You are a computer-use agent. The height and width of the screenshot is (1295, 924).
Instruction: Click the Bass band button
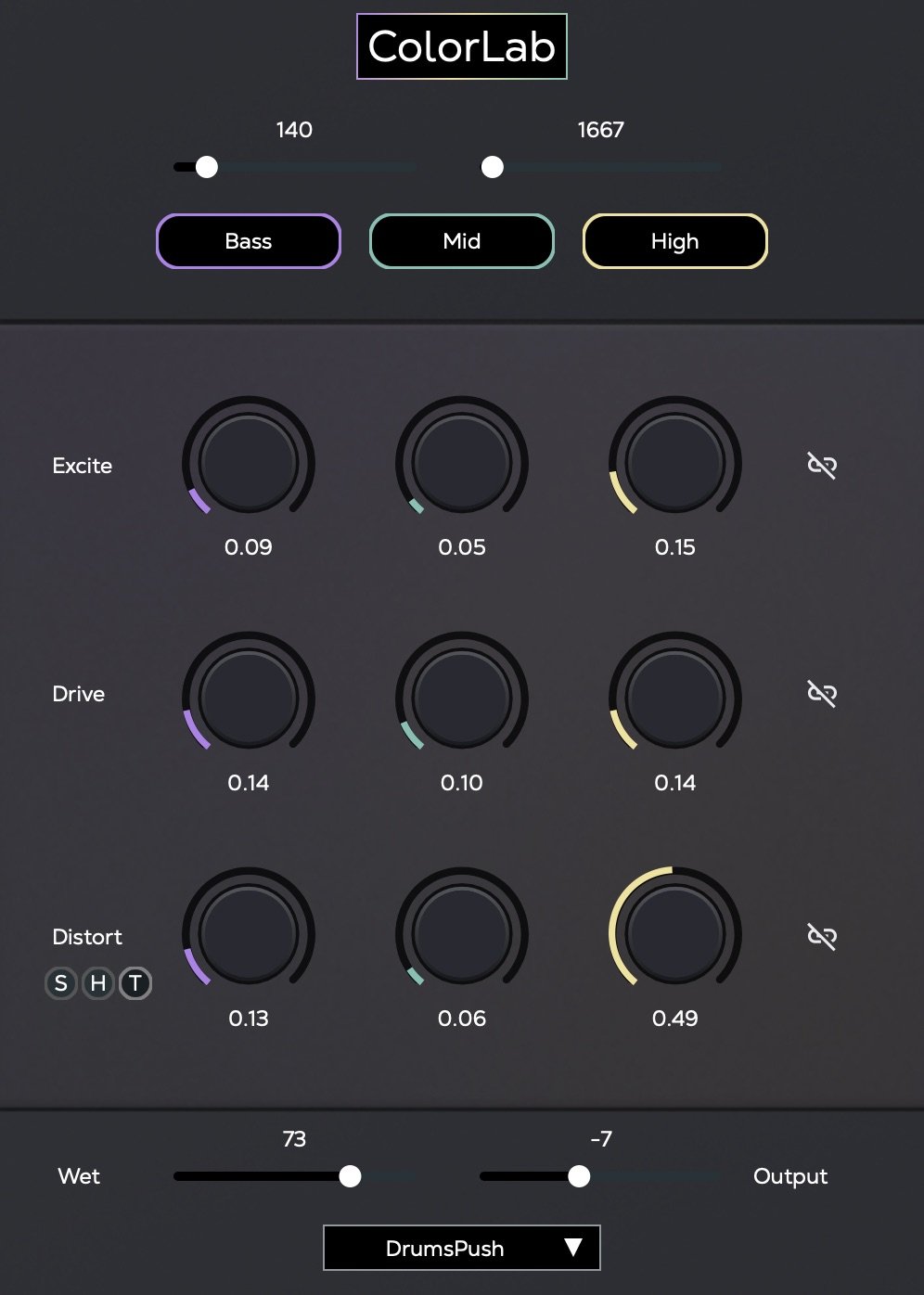tap(249, 241)
